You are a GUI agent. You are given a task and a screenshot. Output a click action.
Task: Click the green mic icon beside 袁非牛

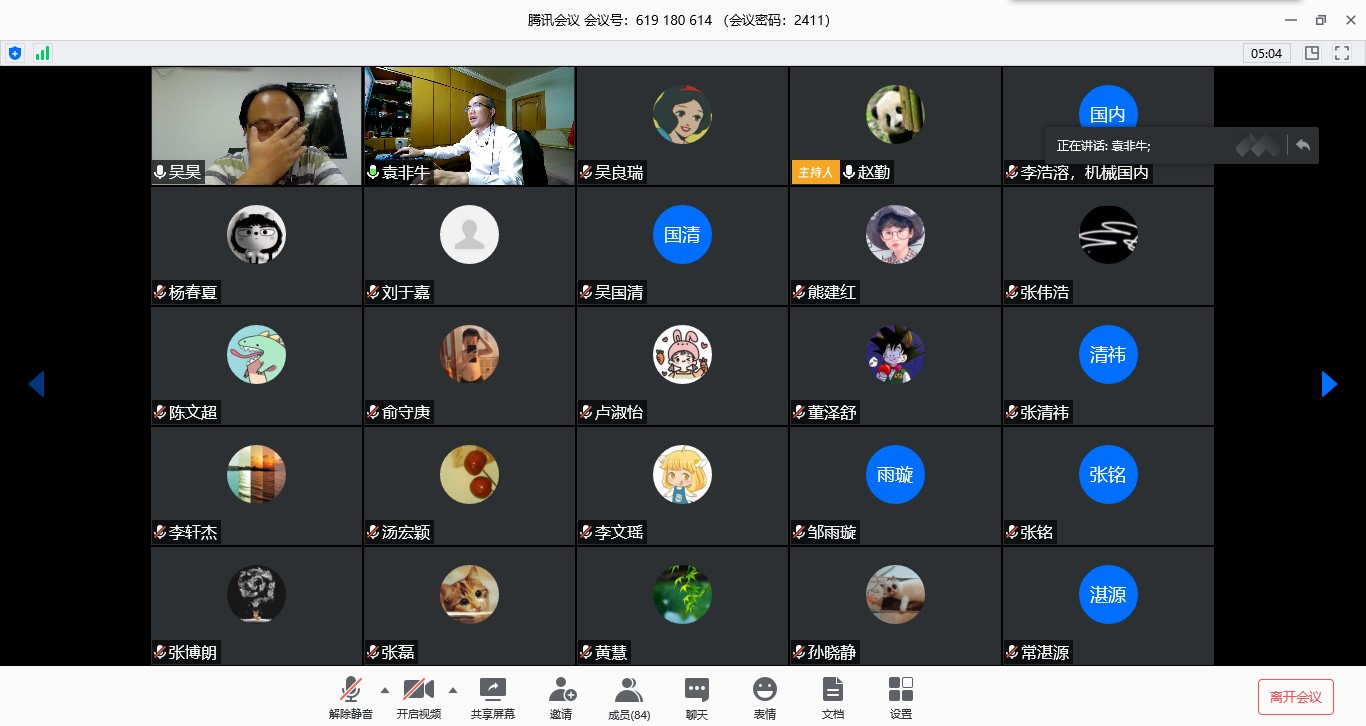click(373, 172)
